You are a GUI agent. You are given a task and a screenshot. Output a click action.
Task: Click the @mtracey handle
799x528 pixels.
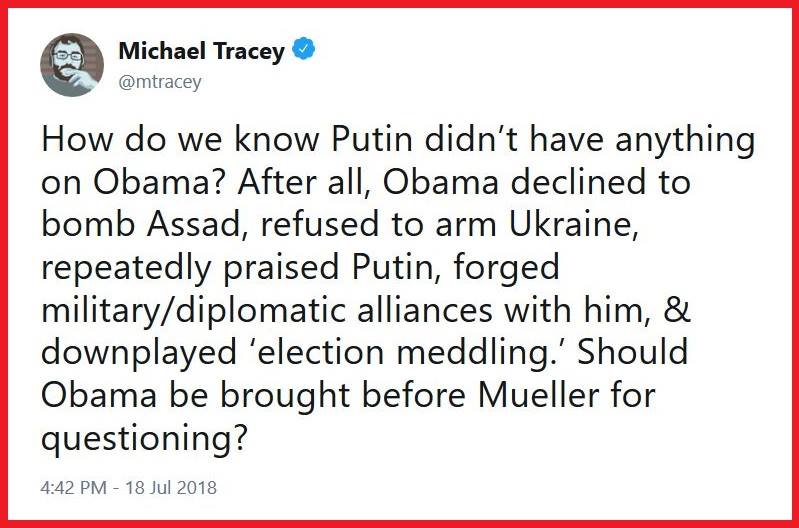pos(160,82)
